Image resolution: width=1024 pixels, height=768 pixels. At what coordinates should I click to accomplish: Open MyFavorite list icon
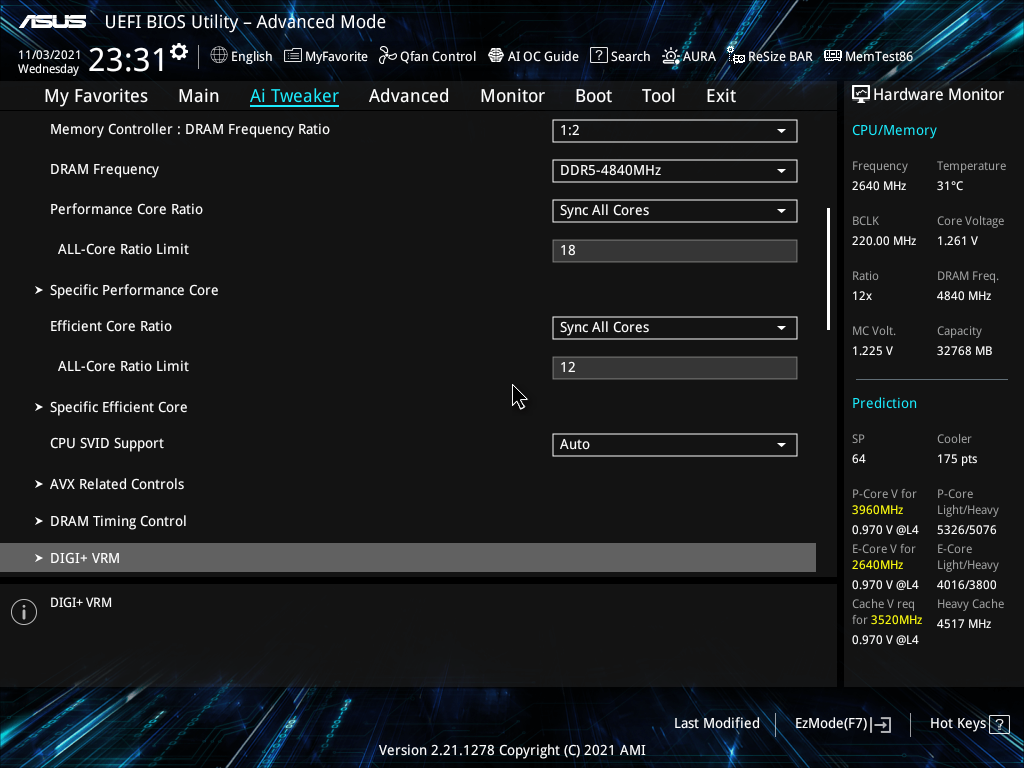coord(293,56)
